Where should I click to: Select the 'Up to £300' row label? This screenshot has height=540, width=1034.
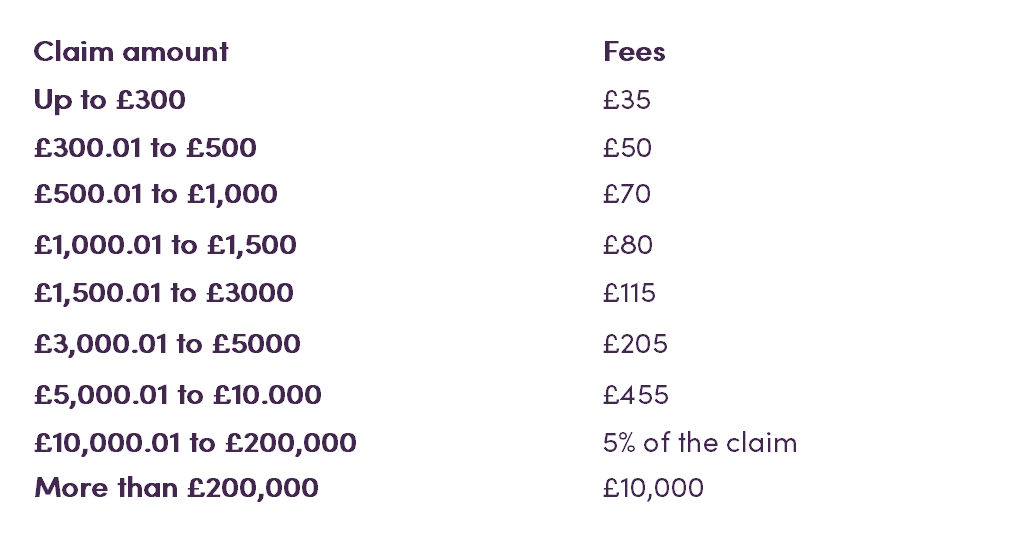click(109, 100)
